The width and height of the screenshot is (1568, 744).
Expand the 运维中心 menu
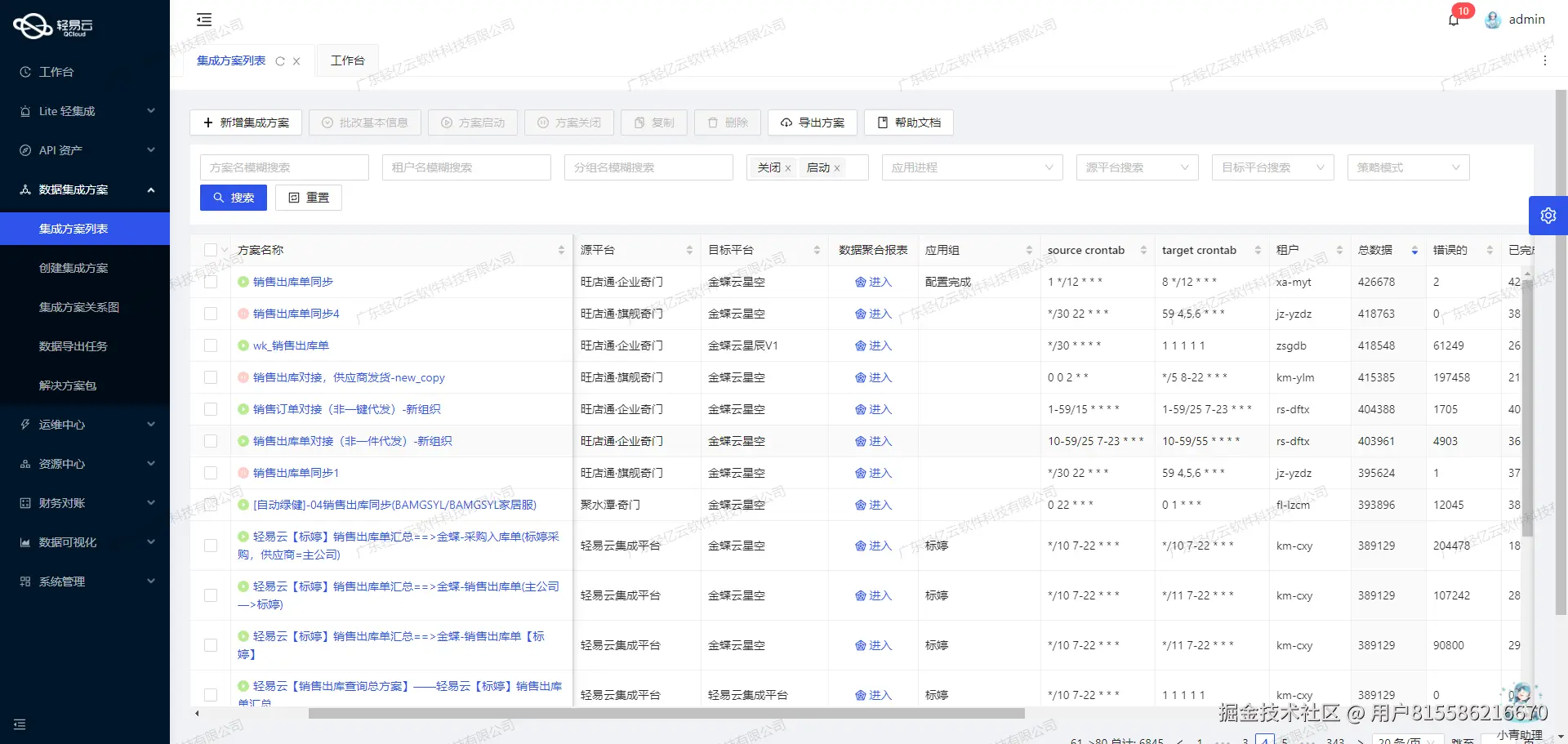85,425
